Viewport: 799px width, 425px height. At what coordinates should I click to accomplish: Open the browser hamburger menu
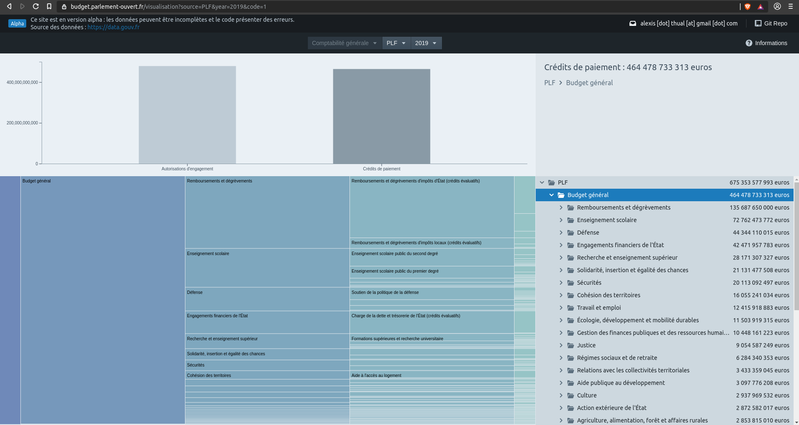[789, 6]
